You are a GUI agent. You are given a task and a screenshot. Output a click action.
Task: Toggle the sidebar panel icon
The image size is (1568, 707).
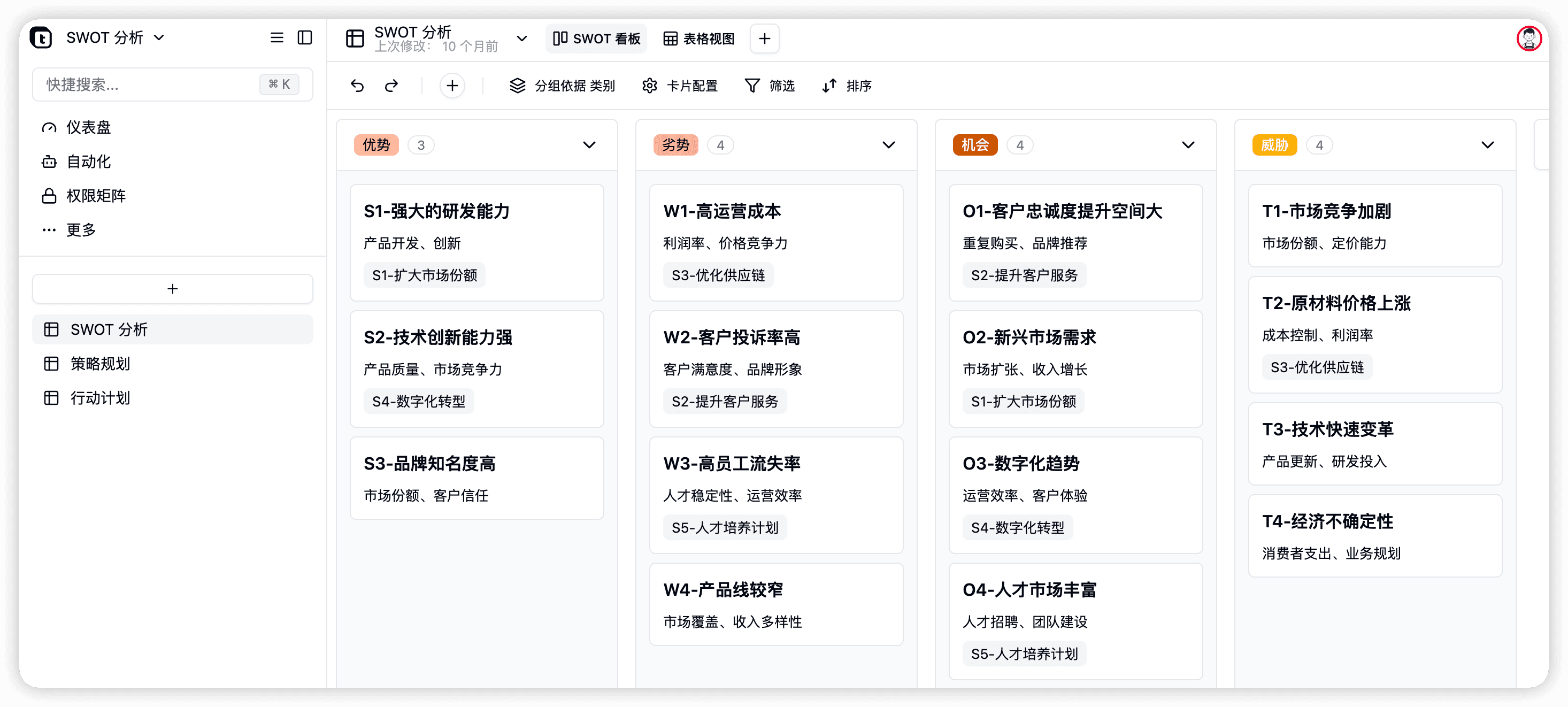[x=305, y=38]
